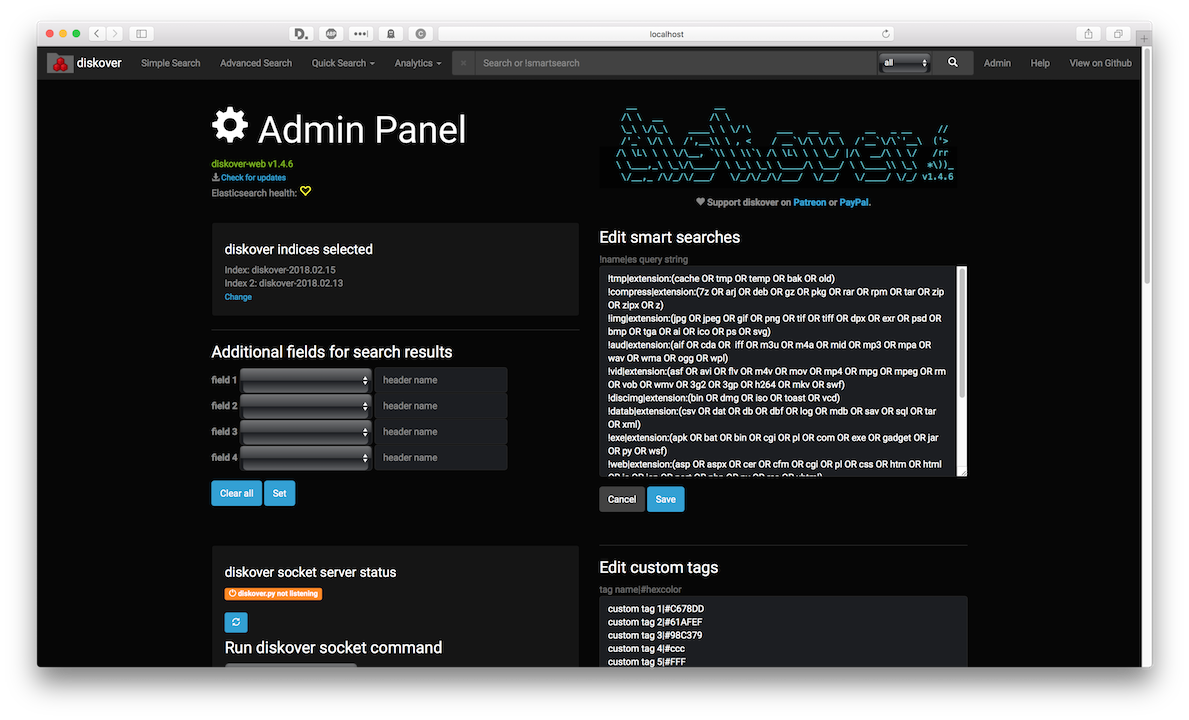Click field 4 header name input
Screen dimensions: 1189x720
[441, 458]
